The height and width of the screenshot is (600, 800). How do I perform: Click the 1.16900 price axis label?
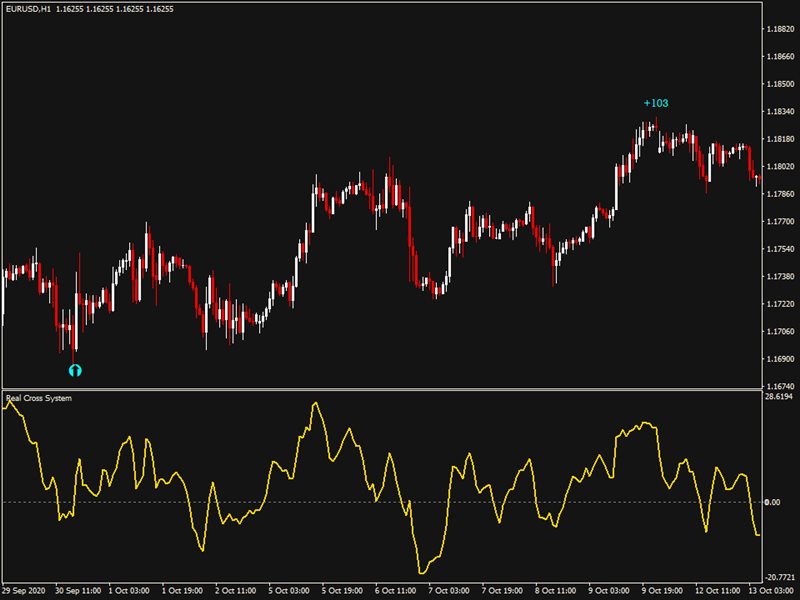778,358
